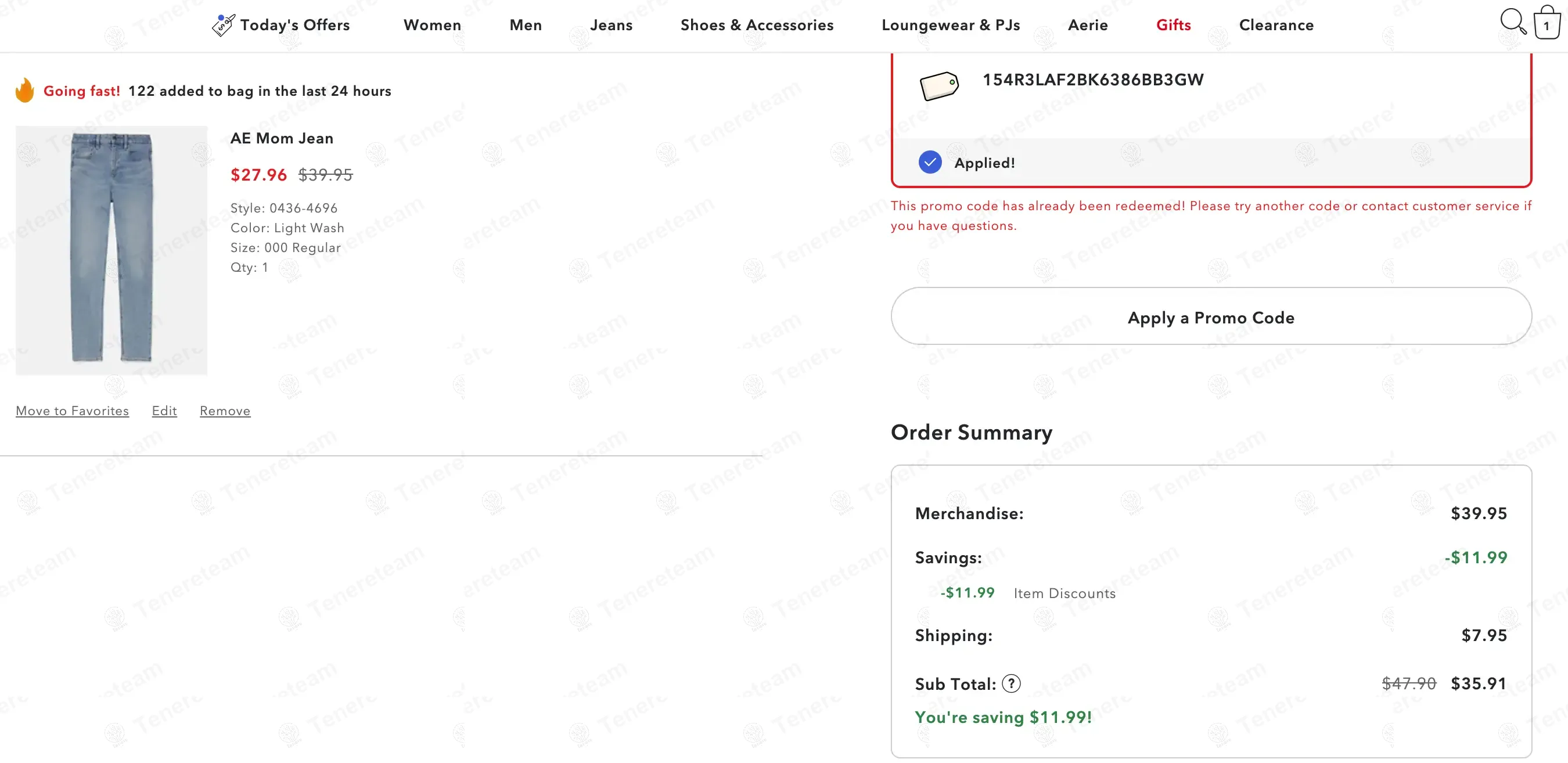Open Loungewear & PJs menu
Screen dimensions: 1568x763
950,25
